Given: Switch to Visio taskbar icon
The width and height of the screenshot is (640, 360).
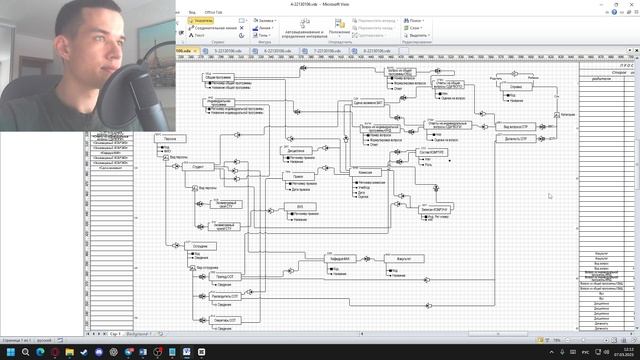Looking at the screenshot, I should [187, 352].
